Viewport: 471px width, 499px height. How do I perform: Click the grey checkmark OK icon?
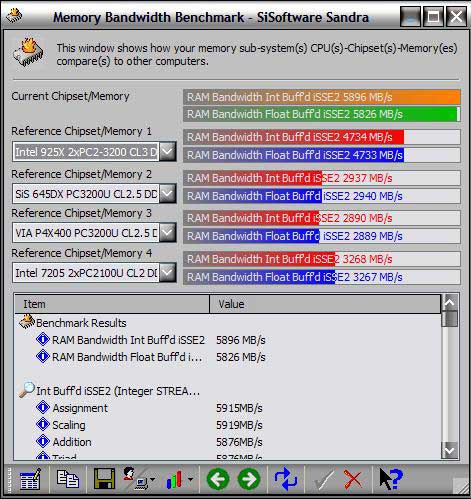click(322, 479)
